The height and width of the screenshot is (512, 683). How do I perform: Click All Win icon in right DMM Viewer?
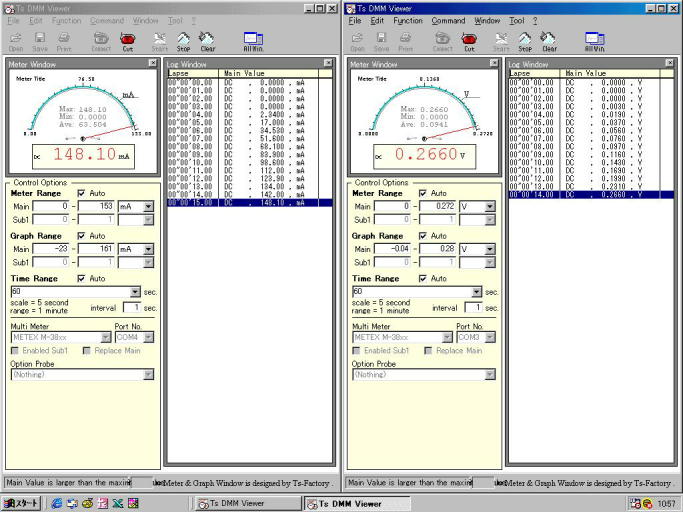click(595, 42)
